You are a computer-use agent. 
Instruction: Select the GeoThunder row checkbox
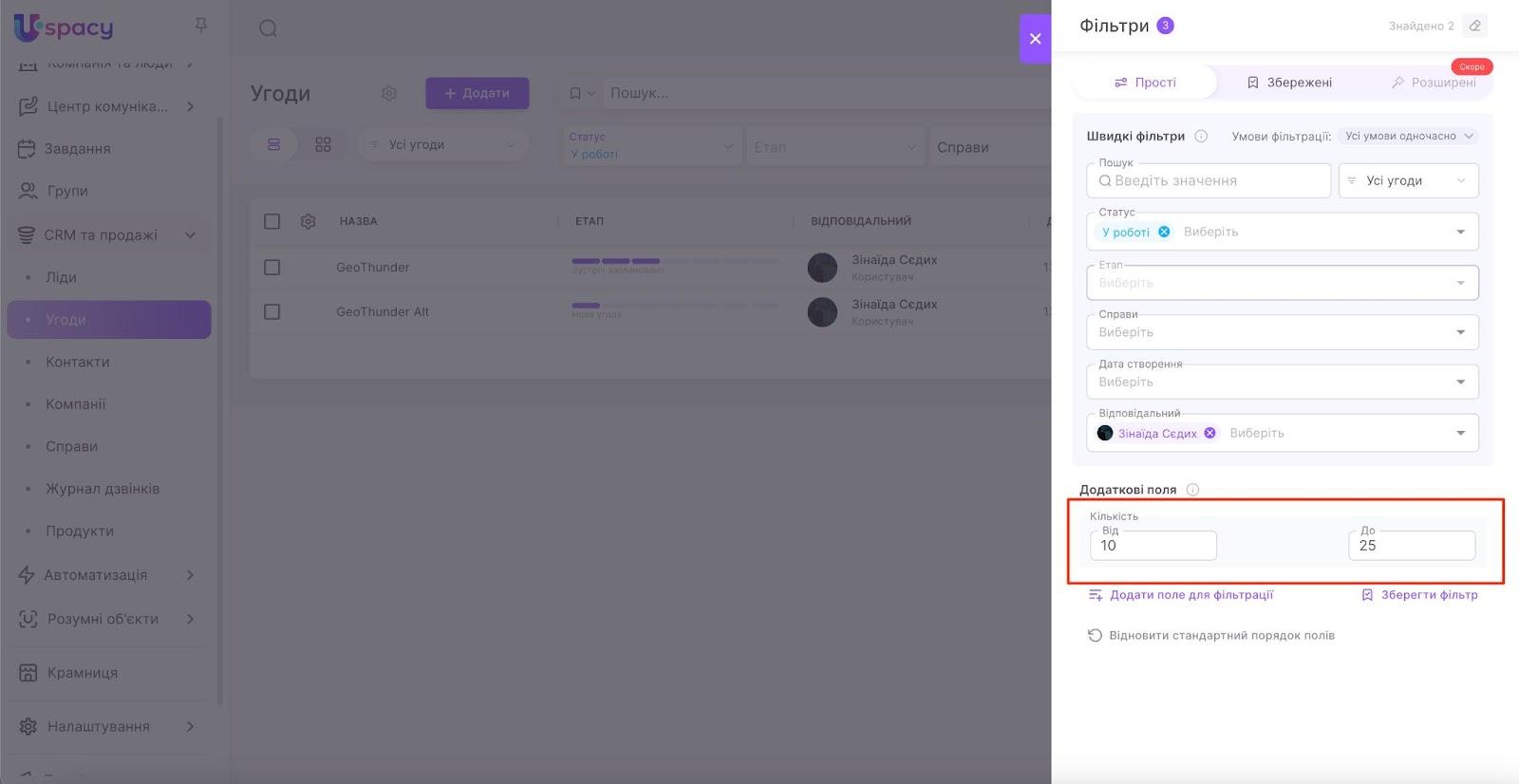click(x=272, y=268)
